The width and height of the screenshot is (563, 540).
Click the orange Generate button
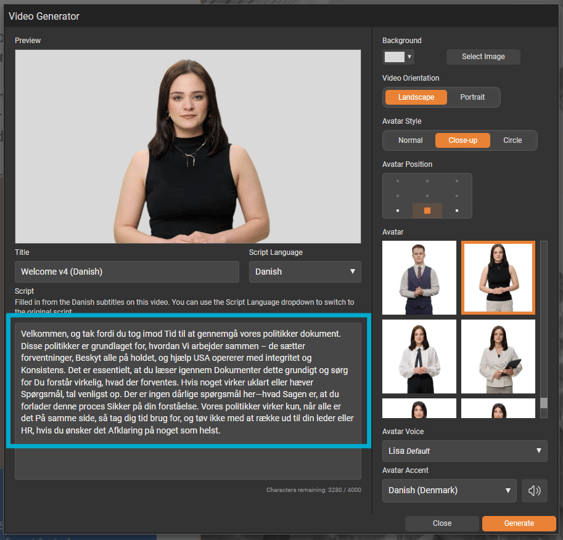519,523
